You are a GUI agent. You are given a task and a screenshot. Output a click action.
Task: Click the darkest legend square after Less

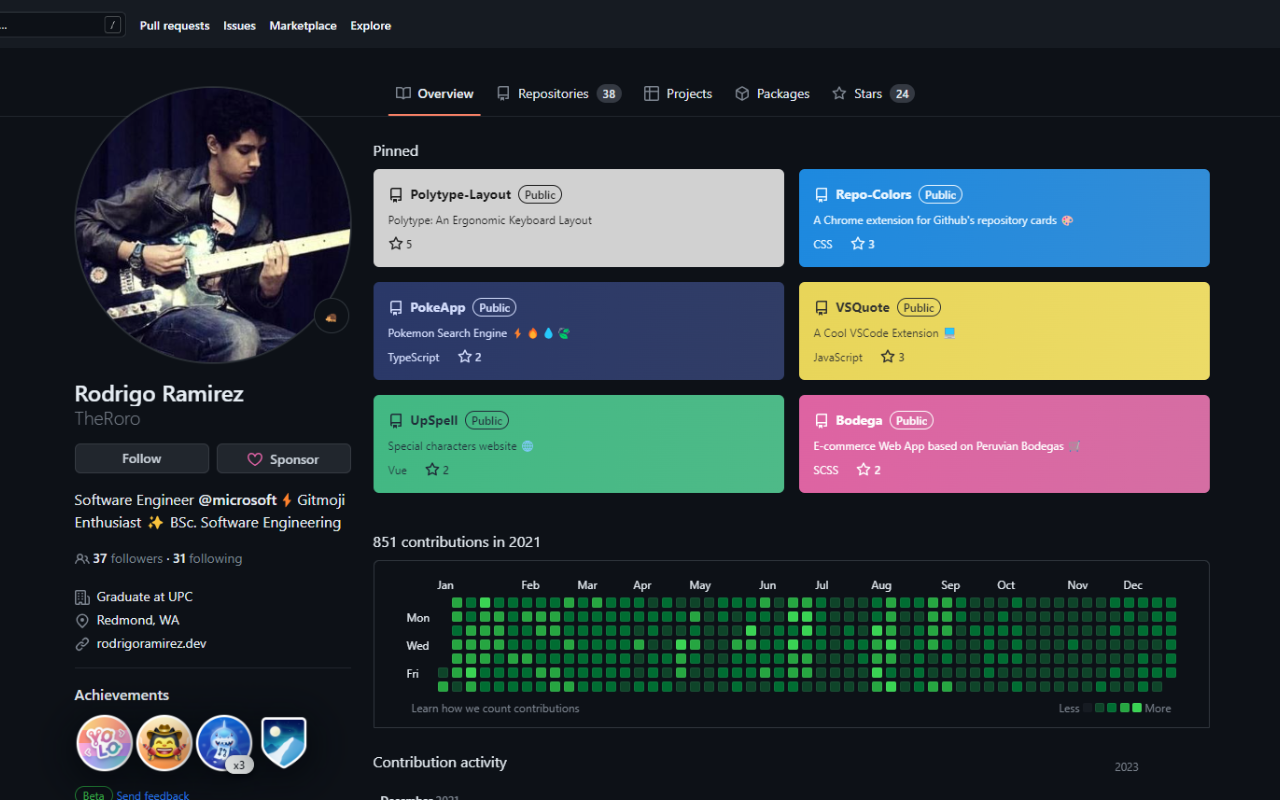1088,708
